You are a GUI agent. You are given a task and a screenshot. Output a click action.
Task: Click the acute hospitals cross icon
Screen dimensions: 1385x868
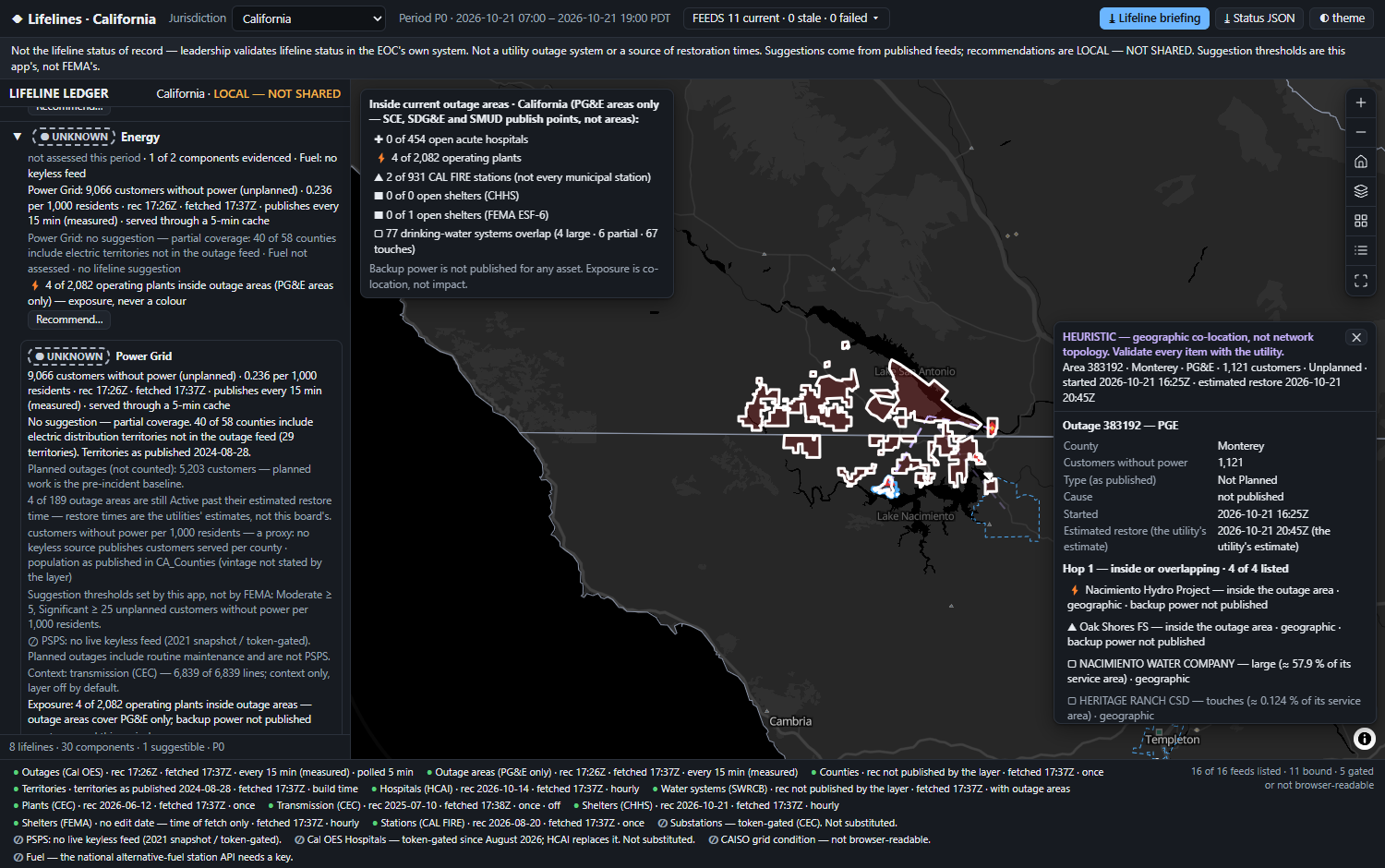[x=379, y=139]
